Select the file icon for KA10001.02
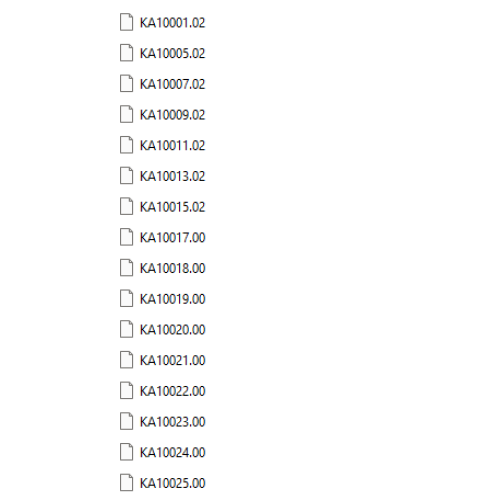 (x=126, y=22)
